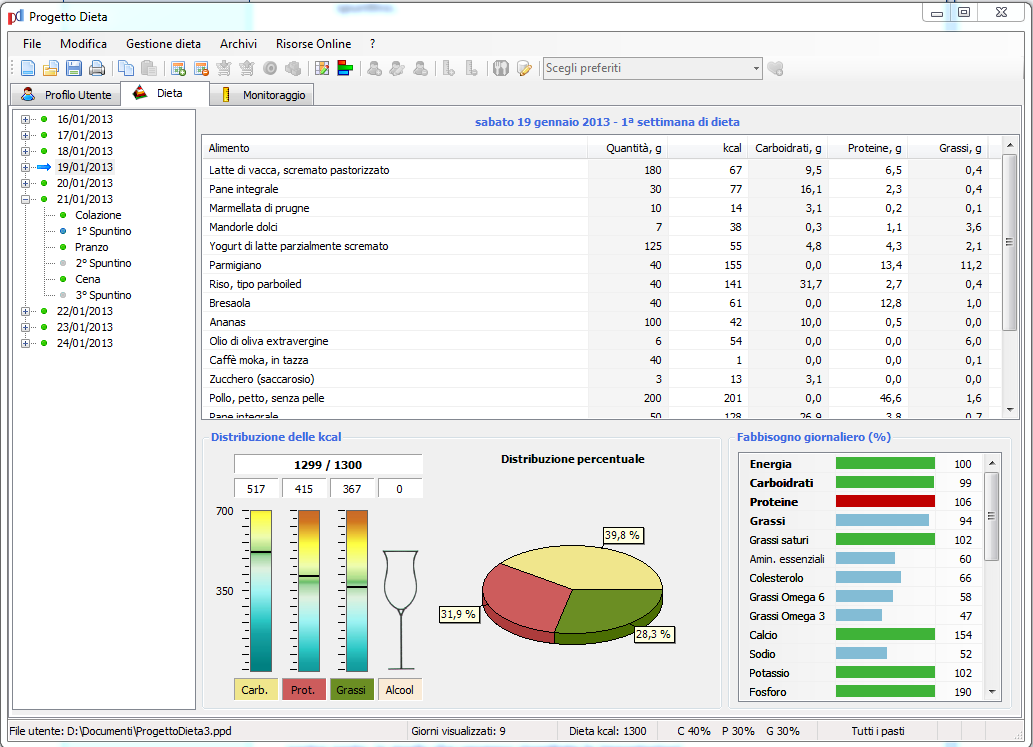The height and width of the screenshot is (747, 1033).
Task: Switch to the Monitoraggio tab
Action: point(265,94)
